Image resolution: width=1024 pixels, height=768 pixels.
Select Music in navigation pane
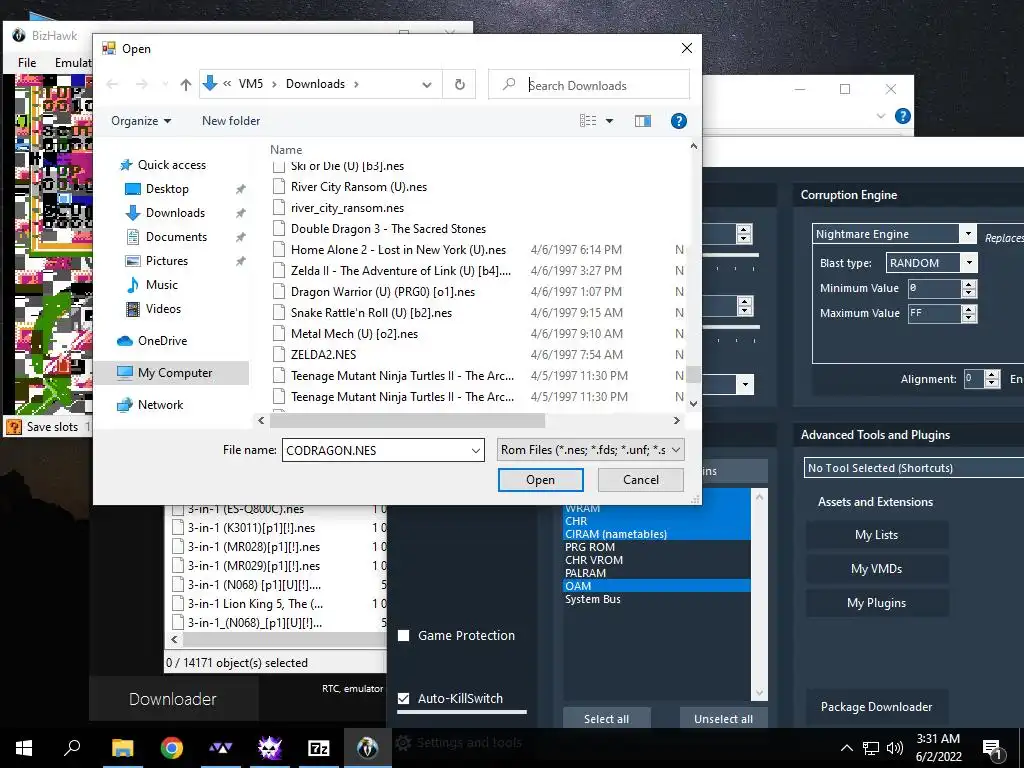click(x=161, y=285)
